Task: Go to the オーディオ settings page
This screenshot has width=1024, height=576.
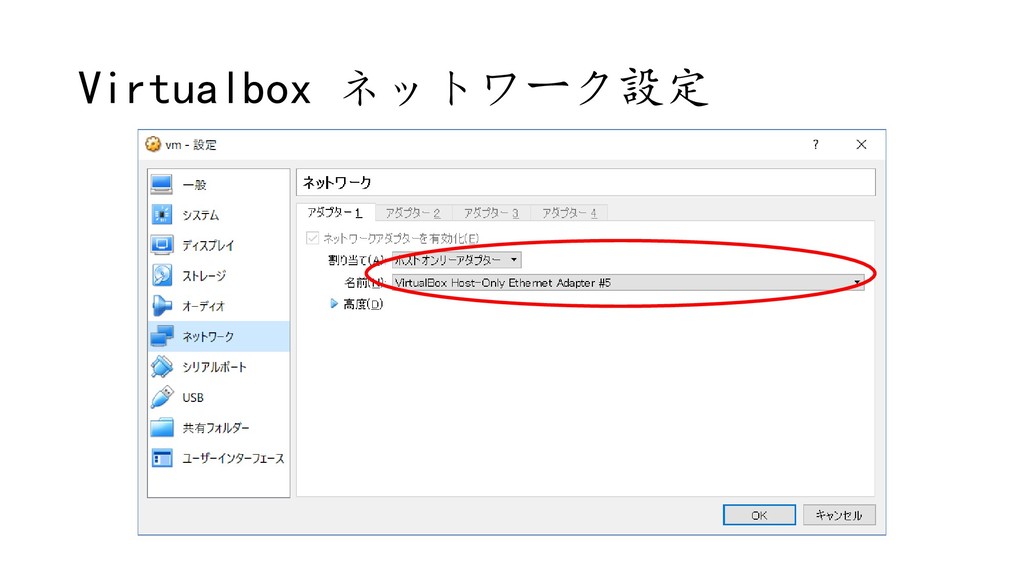Action: pos(218,306)
